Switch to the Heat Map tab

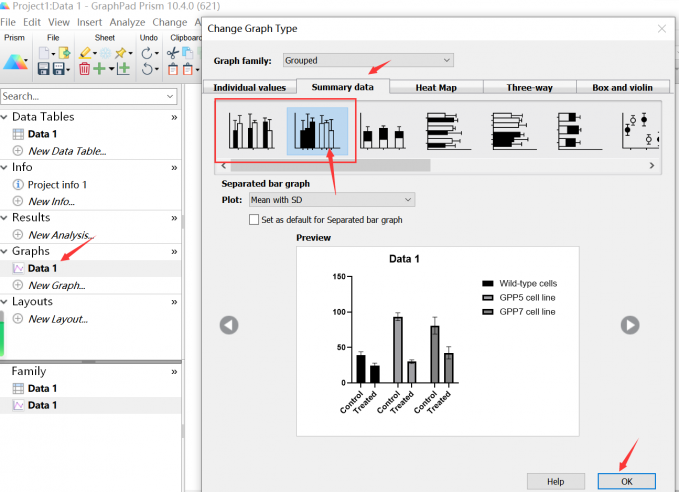point(436,87)
